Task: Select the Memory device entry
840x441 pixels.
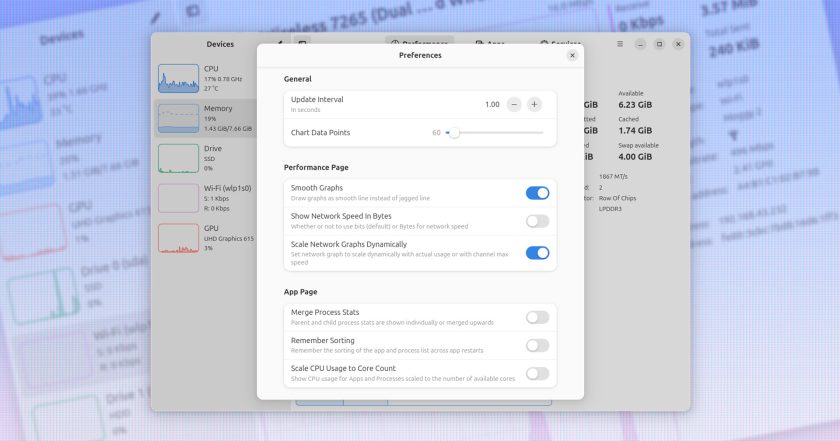Action: tap(206, 118)
